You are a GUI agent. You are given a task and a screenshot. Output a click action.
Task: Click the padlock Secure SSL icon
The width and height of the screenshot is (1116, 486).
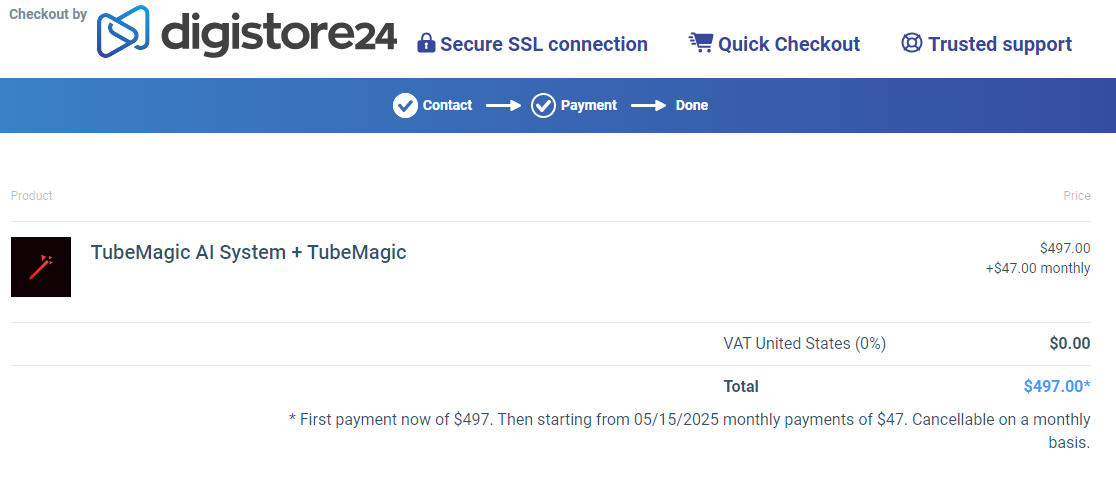[x=426, y=44]
